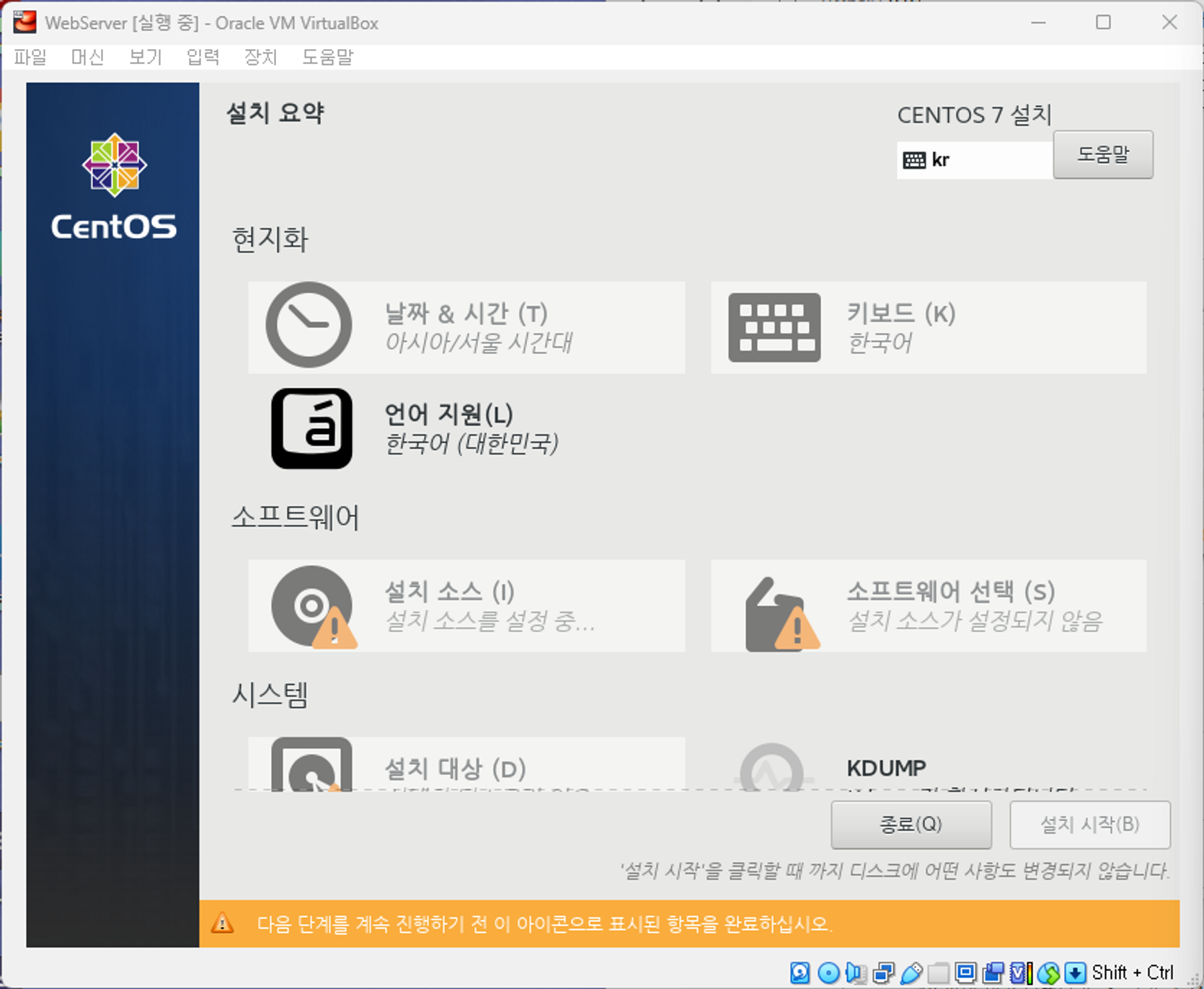Viewport: 1204px width, 989px height.
Task: Select the 언어 지원(L) label
Action: pyautogui.click(x=449, y=414)
